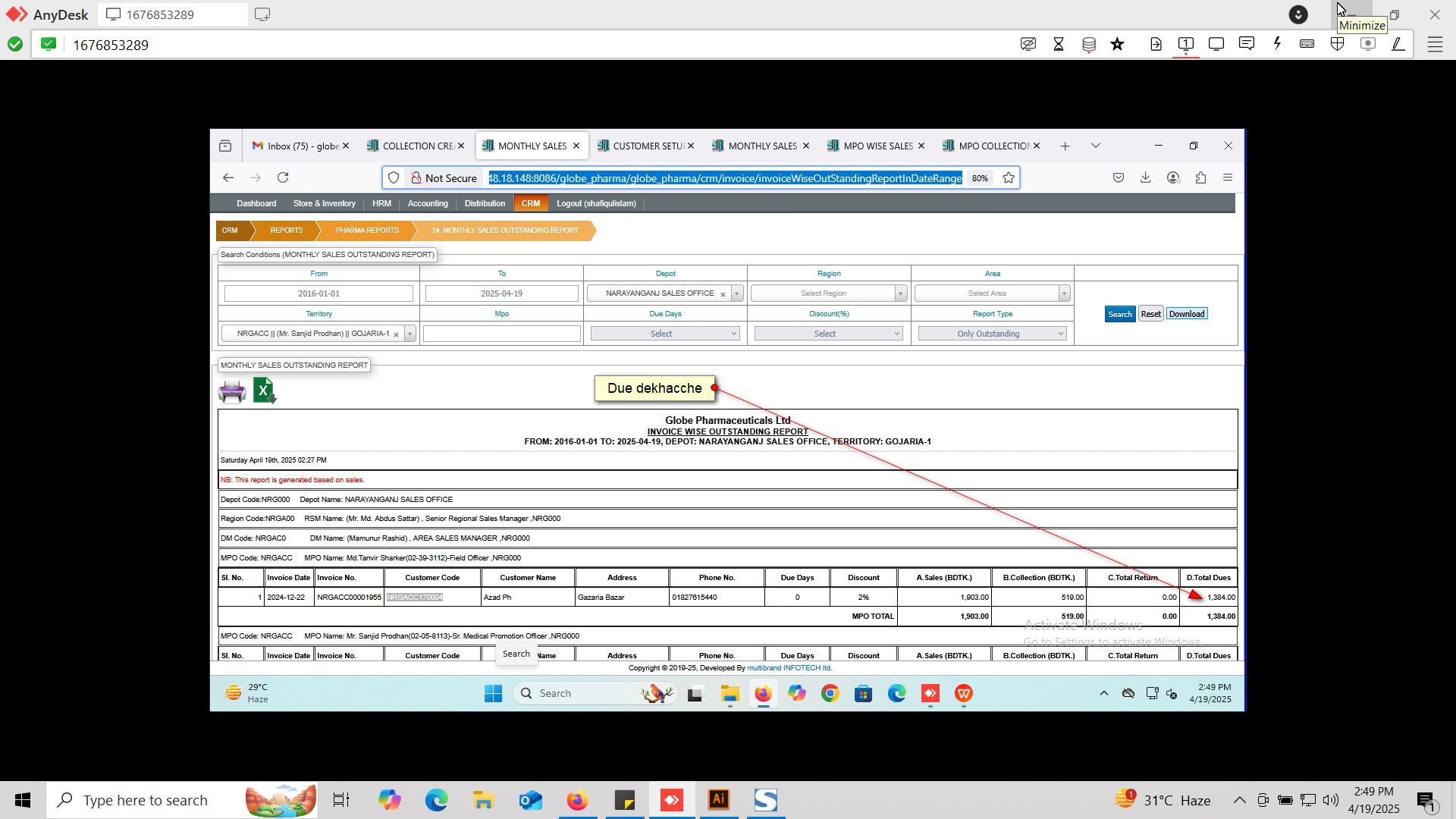Toggle AnyDesk session recording icon
The height and width of the screenshot is (819, 1456).
[1368, 44]
